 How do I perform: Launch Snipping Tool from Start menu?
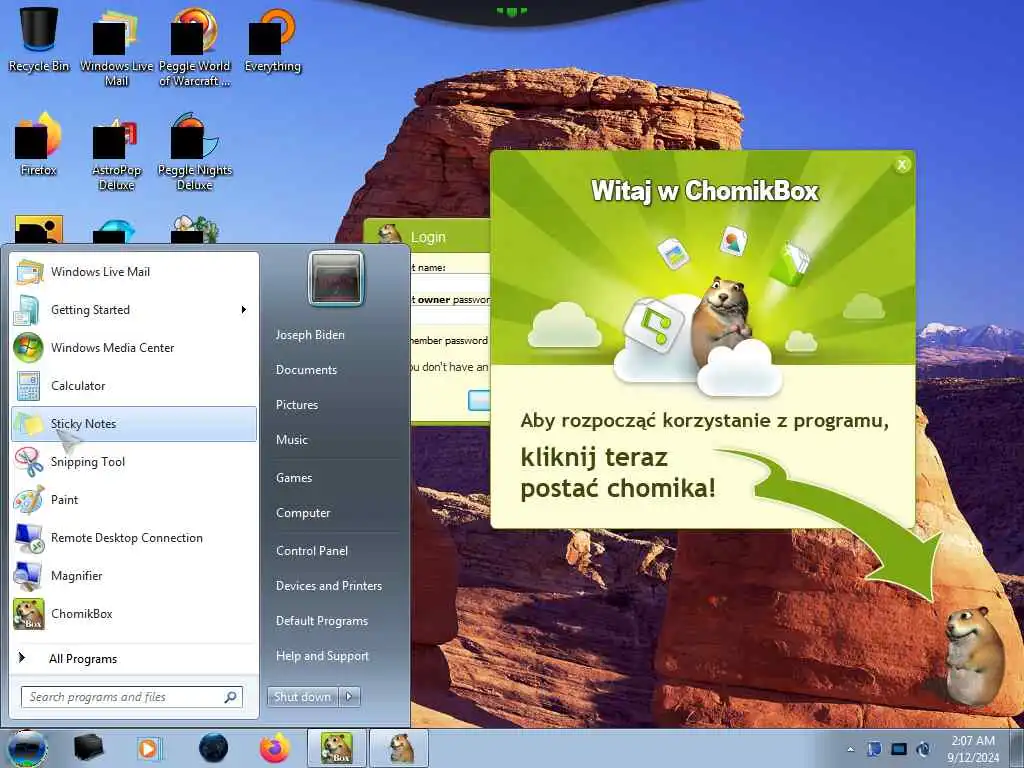(134, 462)
